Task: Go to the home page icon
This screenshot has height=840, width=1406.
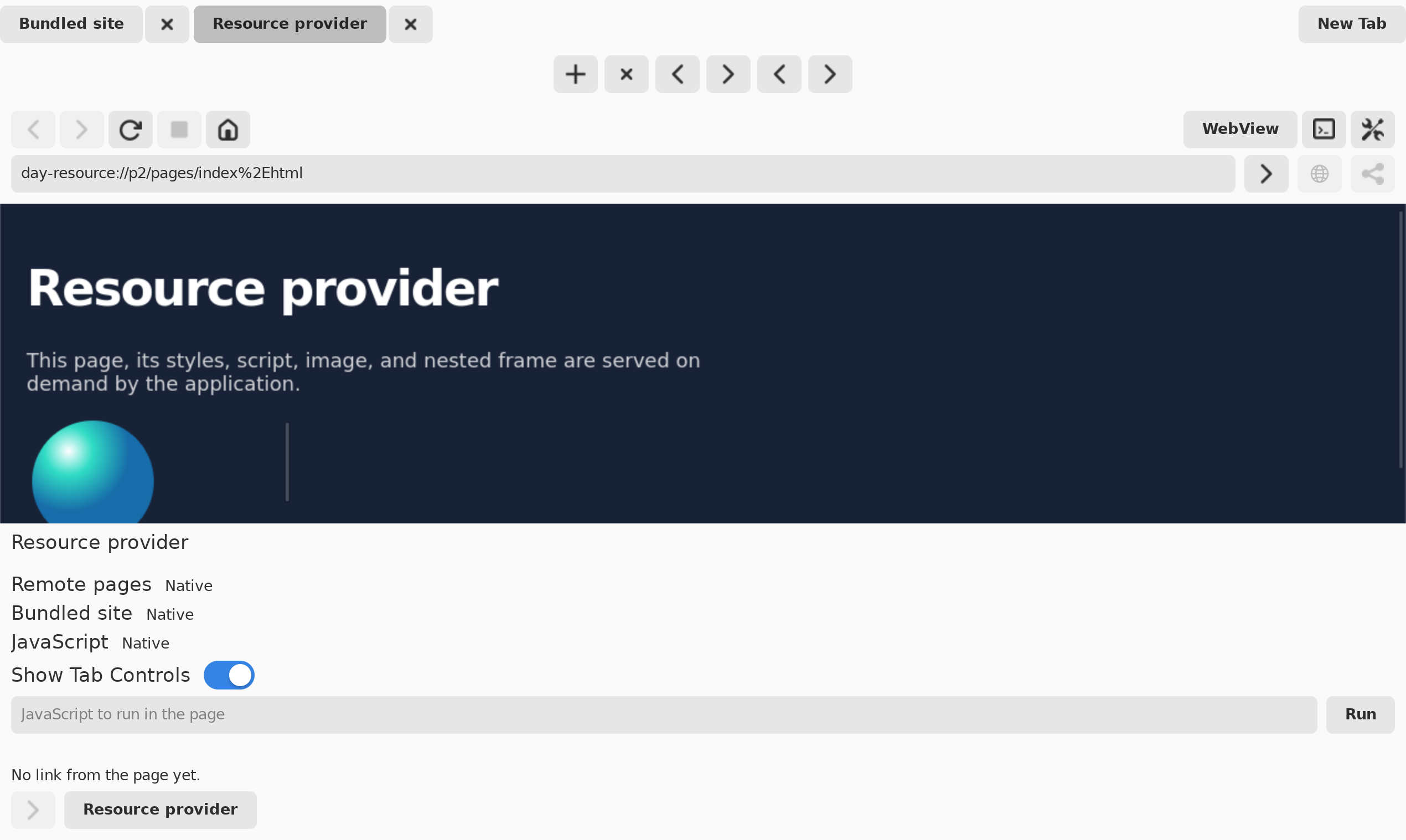Action: point(228,129)
